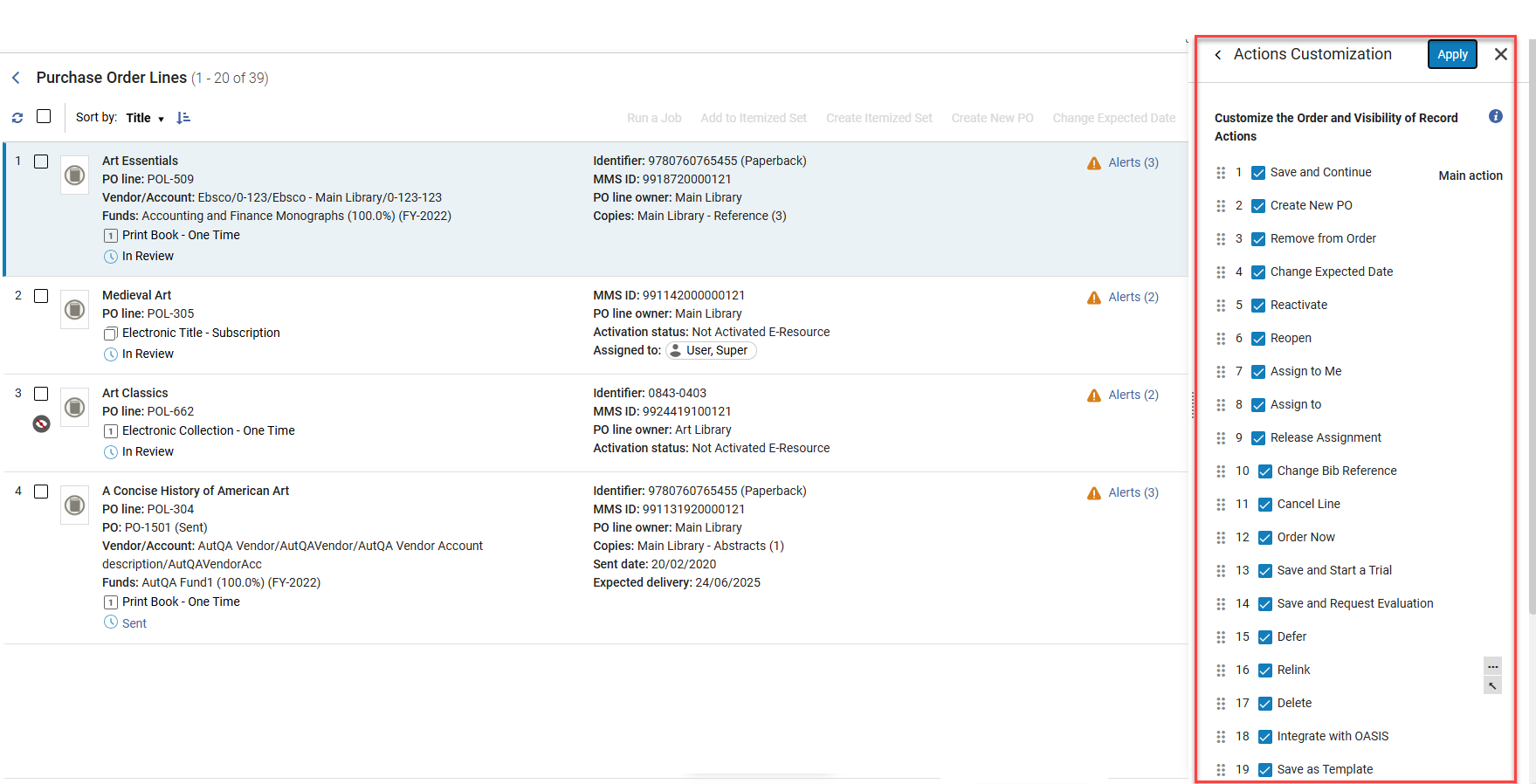Click Run a Job action
Screen dimensions: 1536x784
[x=654, y=118]
